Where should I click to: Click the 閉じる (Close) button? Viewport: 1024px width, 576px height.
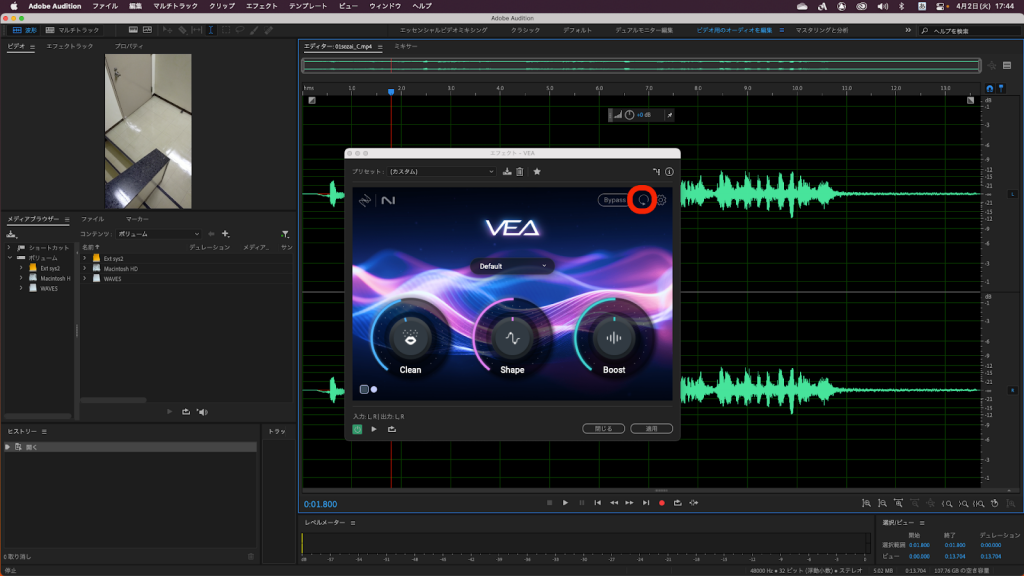(x=603, y=428)
